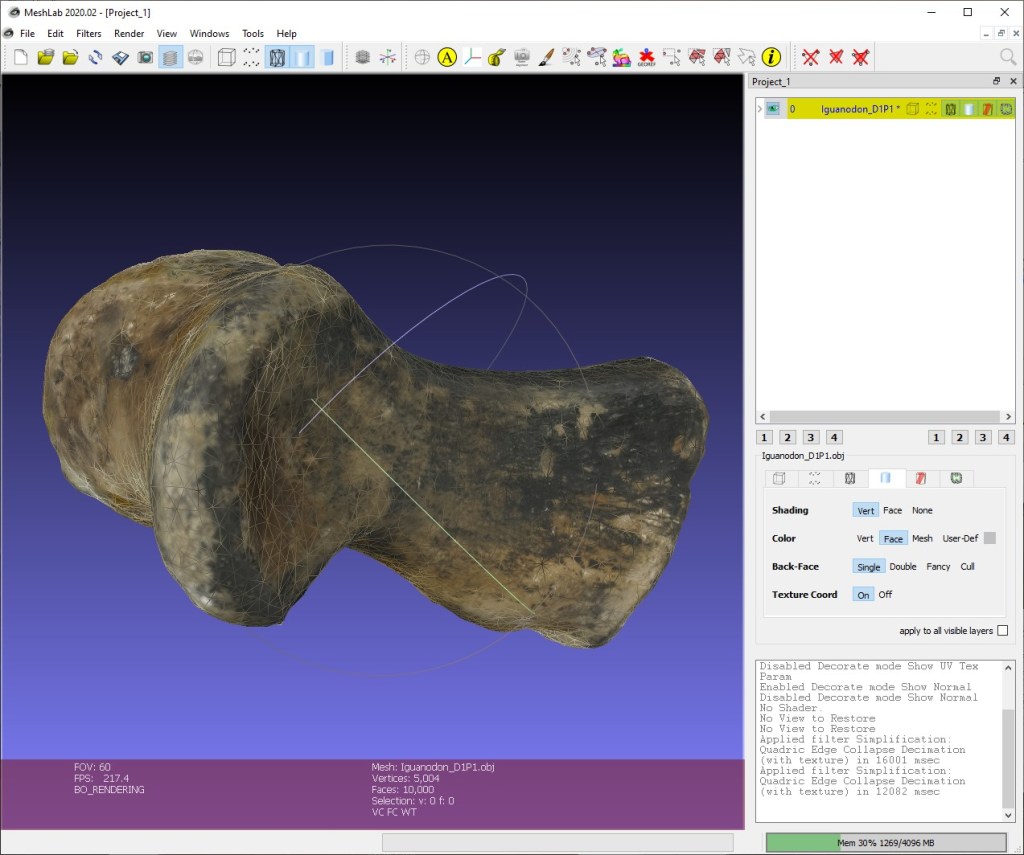Toggle Bounding Box display in toolbar
The image size is (1024, 855).
(226, 57)
